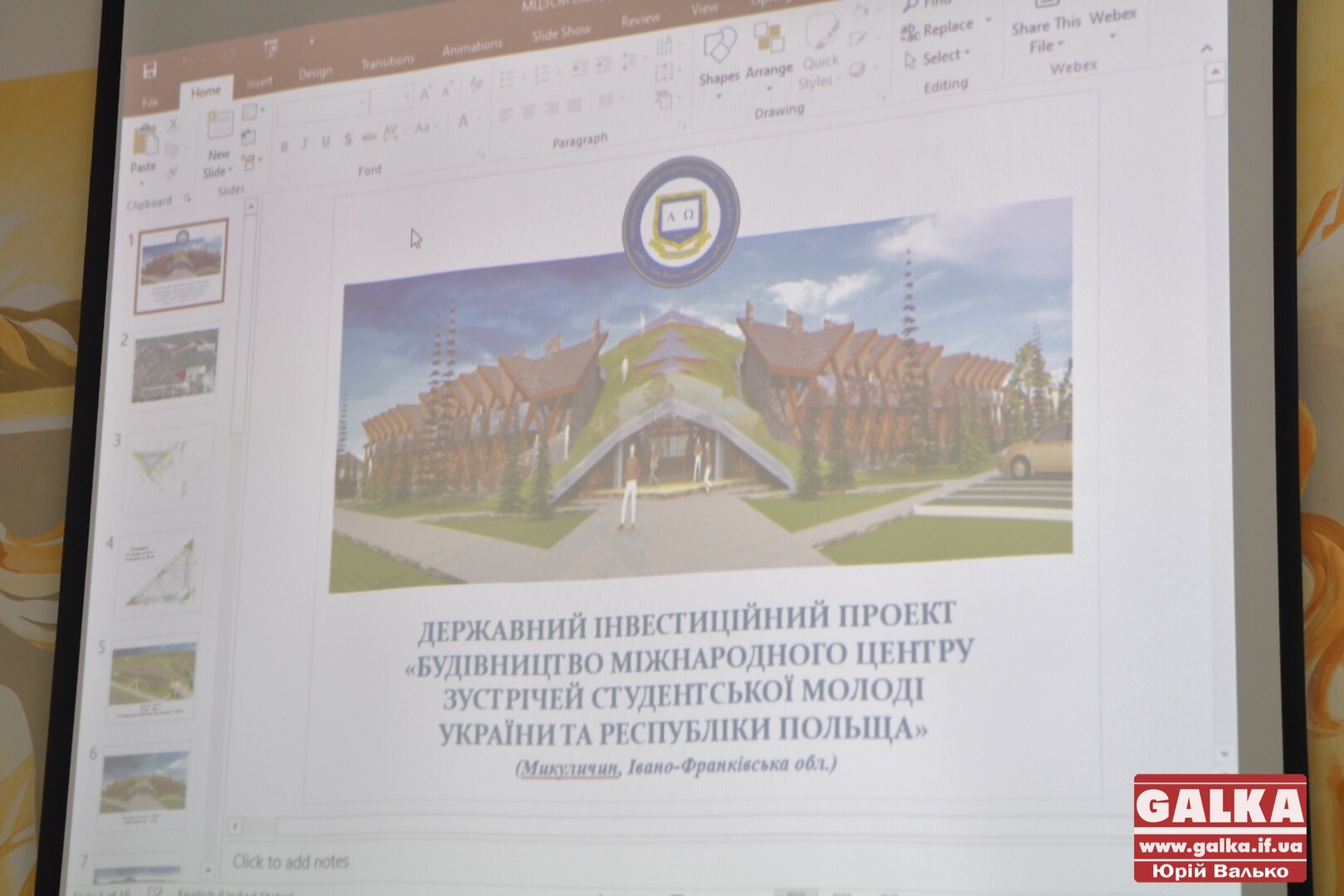Click the Text Direction icon
Image resolution: width=1344 pixels, height=896 pixels.
665,46
